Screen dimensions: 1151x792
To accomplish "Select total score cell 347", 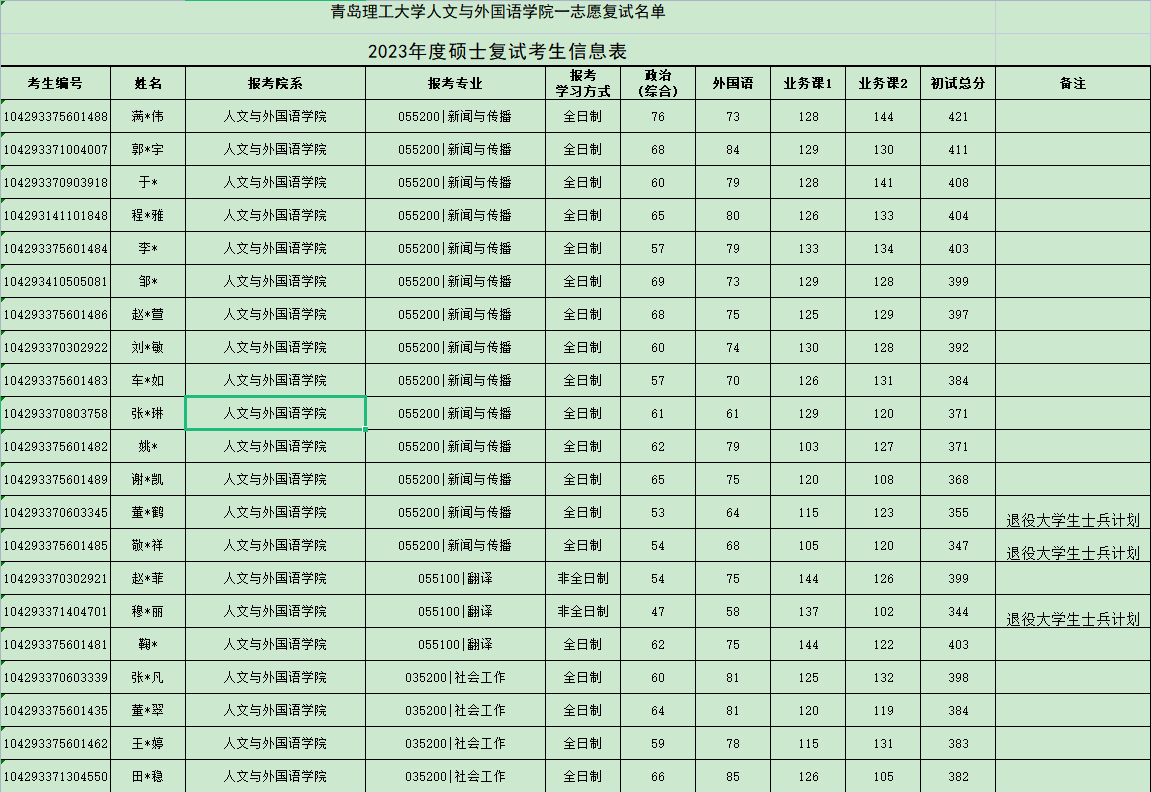I will coord(958,545).
